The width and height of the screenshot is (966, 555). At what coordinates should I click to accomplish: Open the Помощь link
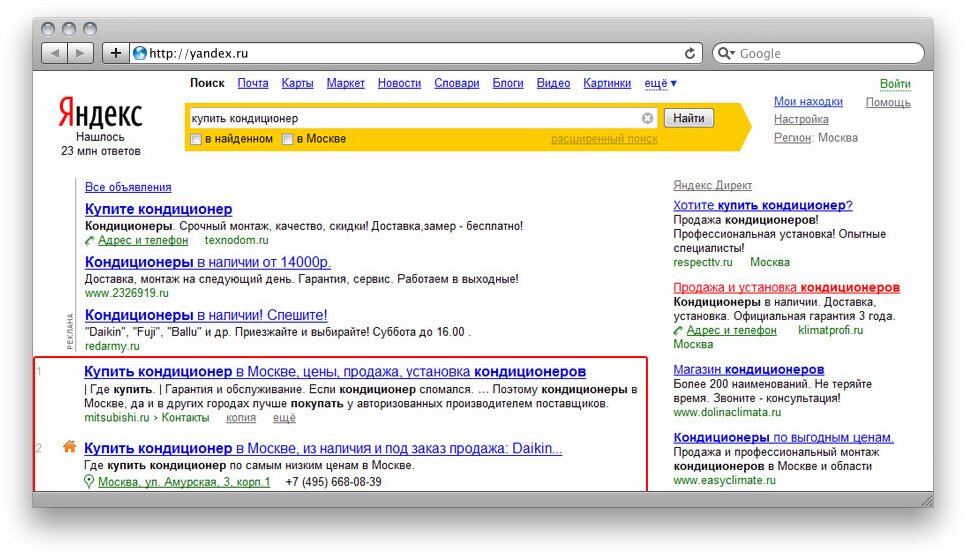888,102
